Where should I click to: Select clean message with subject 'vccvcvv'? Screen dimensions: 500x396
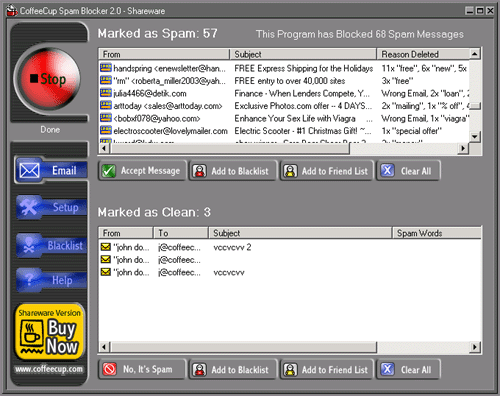[x=290, y=272]
